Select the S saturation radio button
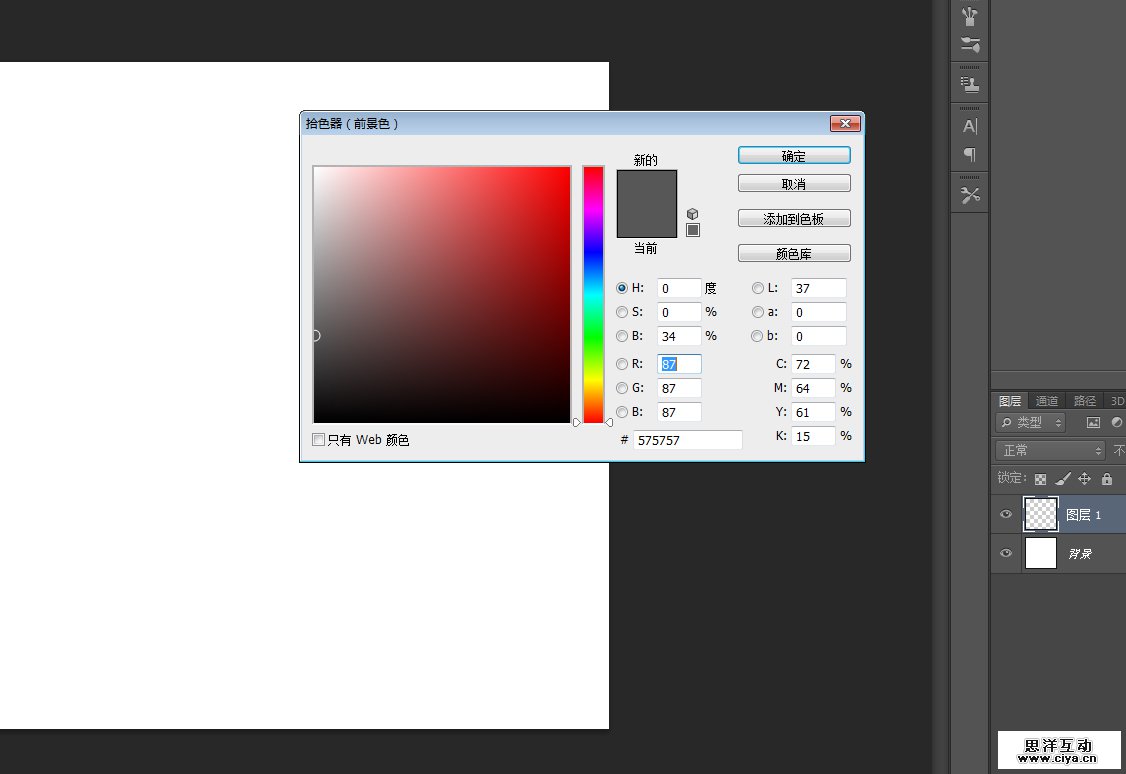Image resolution: width=1126 pixels, height=774 pixels. pyautogui.click(x=622, y=312)
